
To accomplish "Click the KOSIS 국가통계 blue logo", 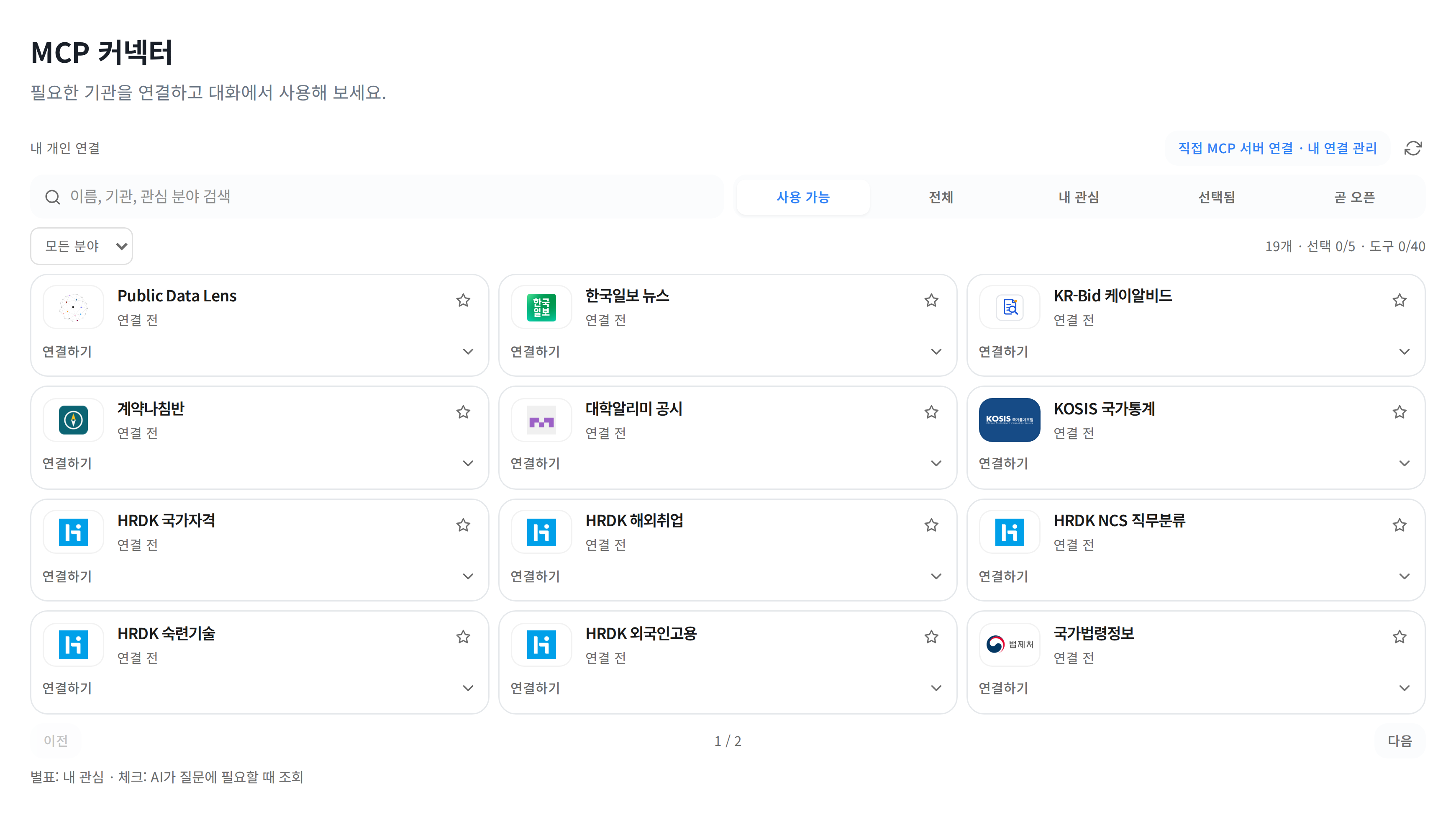I will pos(1010,420).
